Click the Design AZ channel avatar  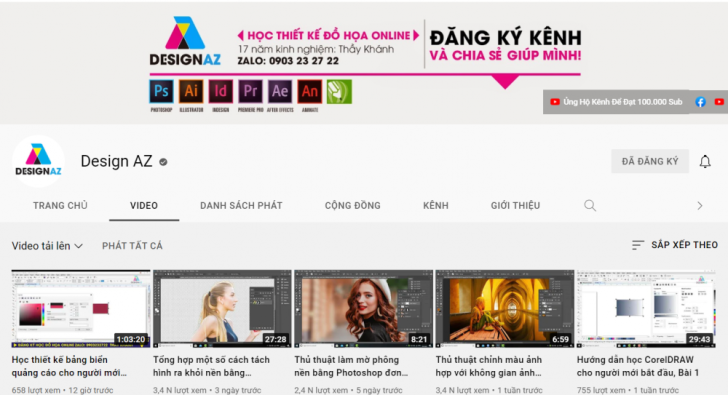(x=39, y=161)
